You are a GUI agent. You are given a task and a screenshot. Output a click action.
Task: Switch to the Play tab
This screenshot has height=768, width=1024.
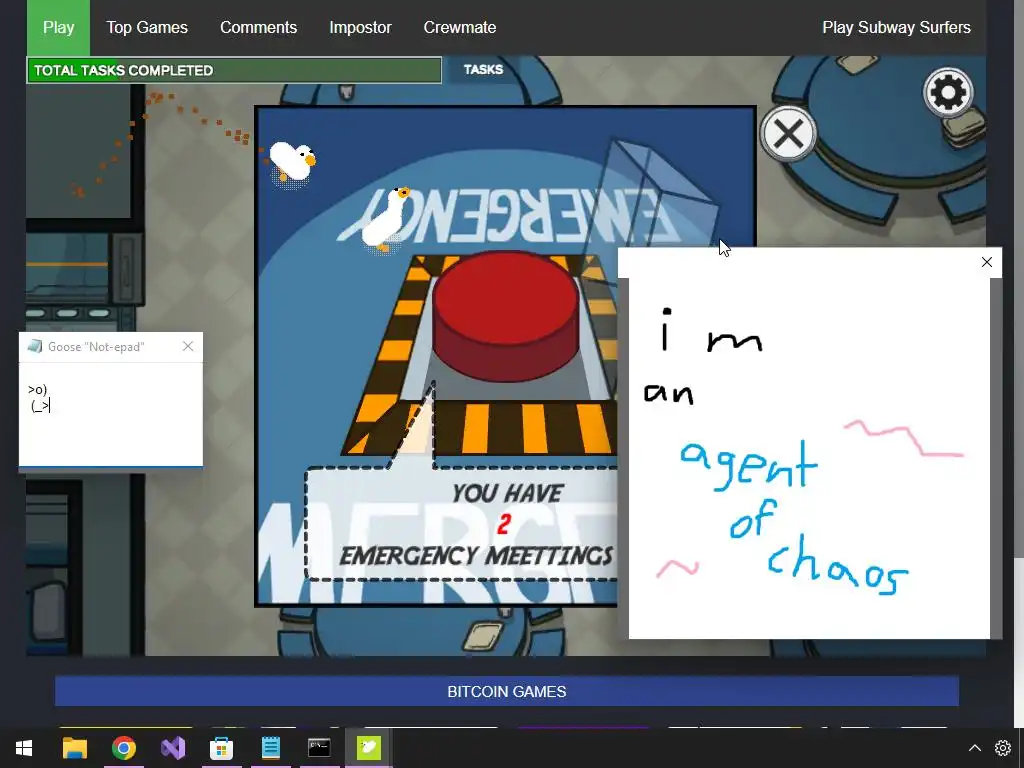click(x=58, y=27)
